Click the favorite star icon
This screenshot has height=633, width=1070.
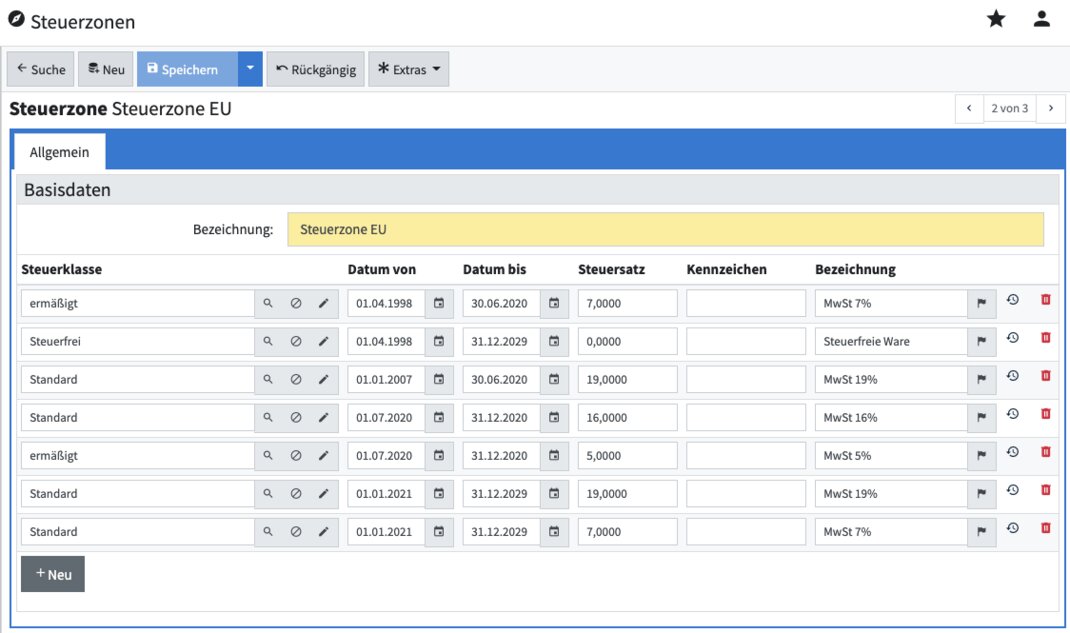pyautogui.click(x=996, y=19)
